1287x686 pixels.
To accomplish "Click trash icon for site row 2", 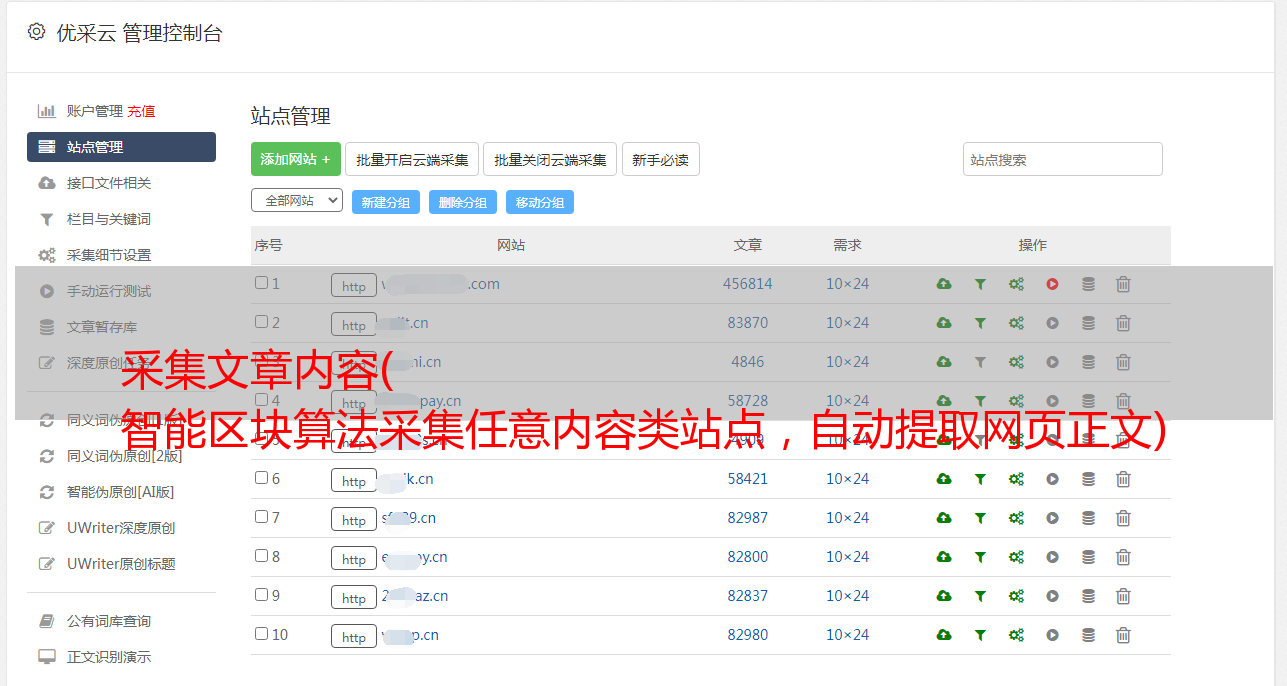I will (x=1123, y=323).
